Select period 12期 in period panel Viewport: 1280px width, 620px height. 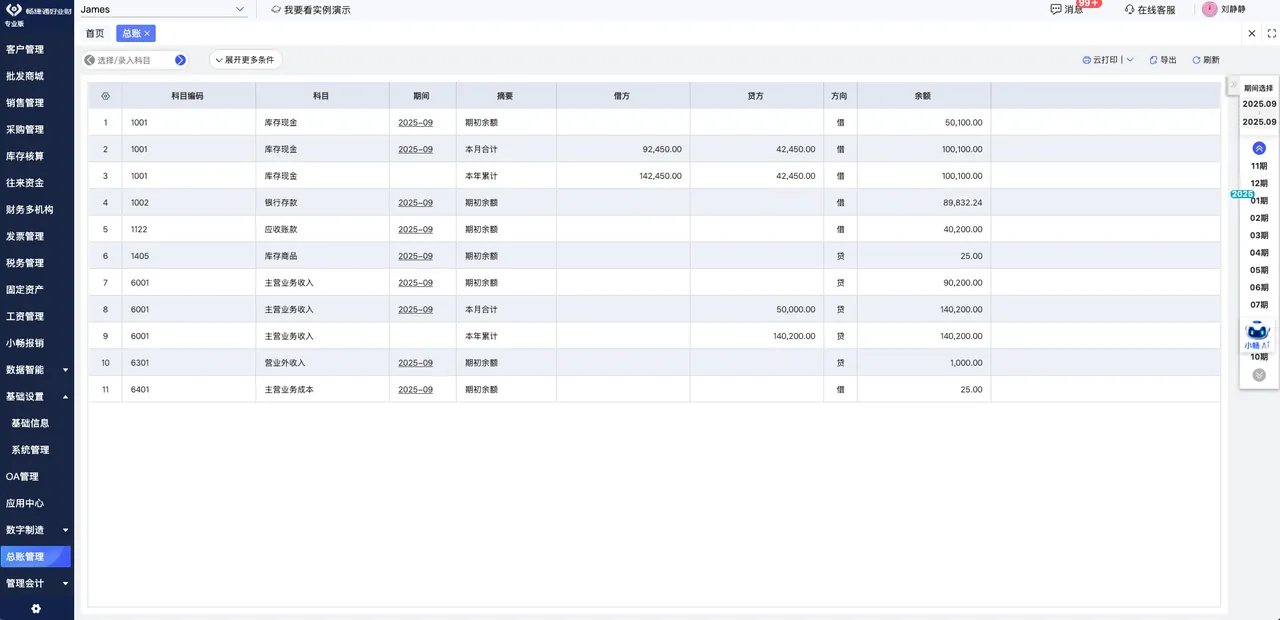pyautogui.click(x=1259, y=183)
